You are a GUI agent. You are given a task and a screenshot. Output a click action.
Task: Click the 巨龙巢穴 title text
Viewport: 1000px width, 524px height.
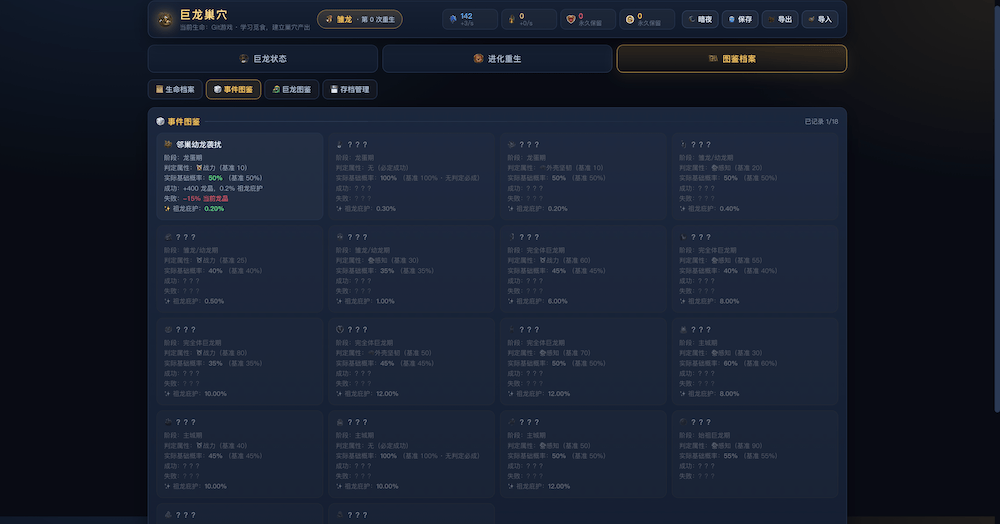[x=203, y=14]
